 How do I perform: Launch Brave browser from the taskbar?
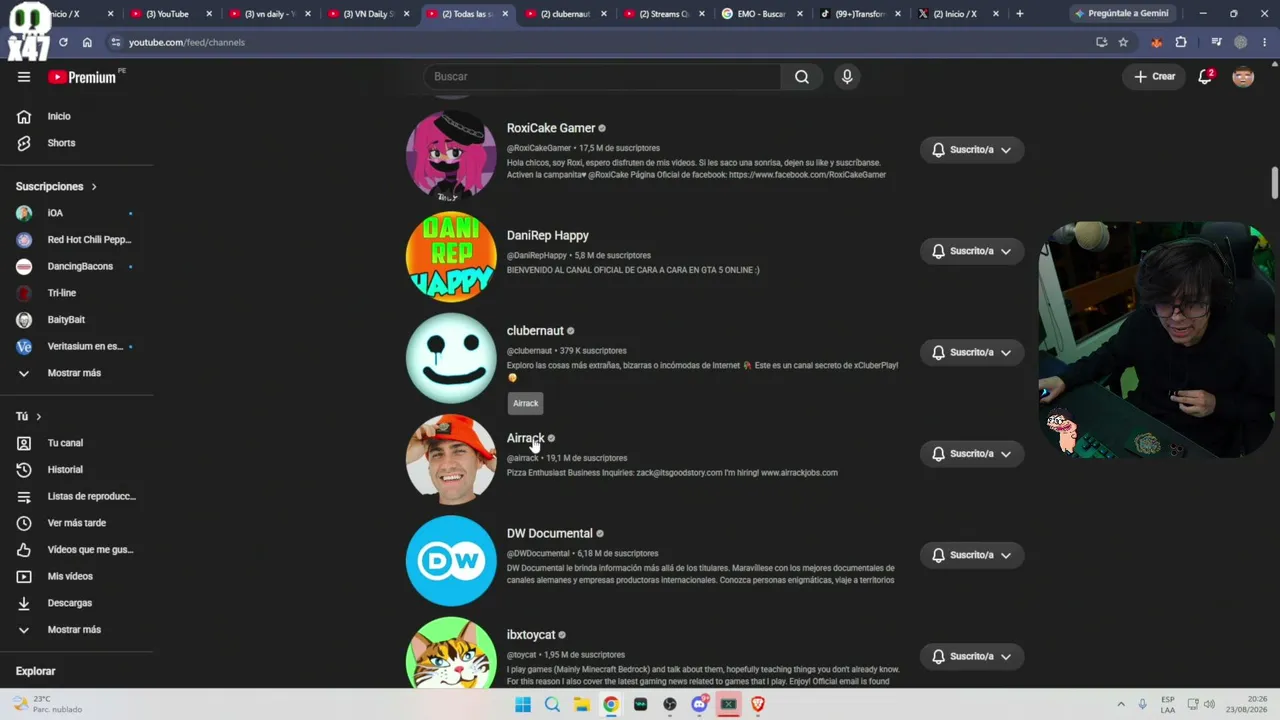pyautogui.click(x=758, y=704)
